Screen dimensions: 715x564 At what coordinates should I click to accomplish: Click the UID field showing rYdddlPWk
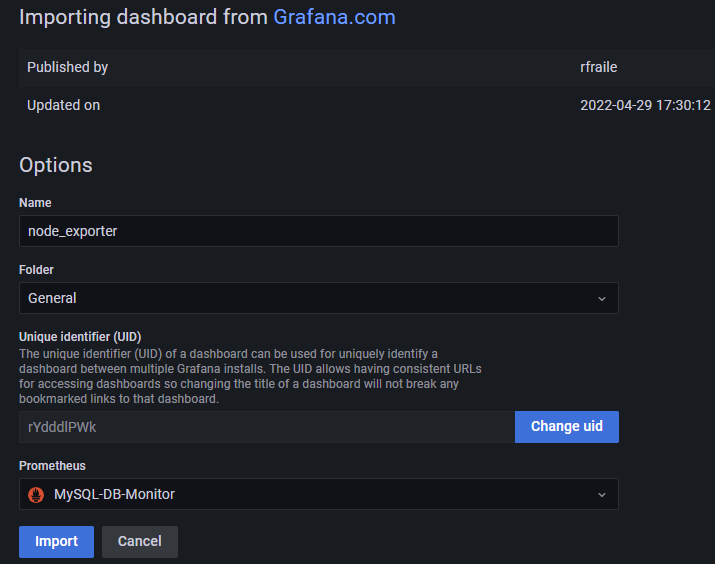point(267,427)
